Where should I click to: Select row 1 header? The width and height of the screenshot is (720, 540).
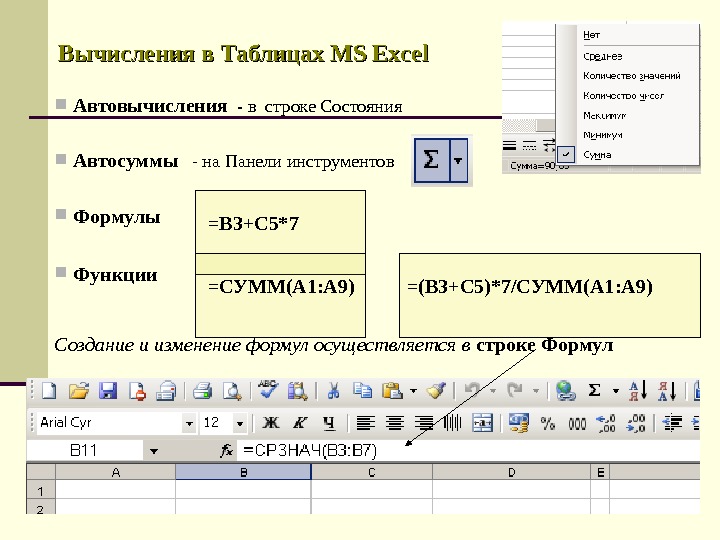[x=41, y=491]
